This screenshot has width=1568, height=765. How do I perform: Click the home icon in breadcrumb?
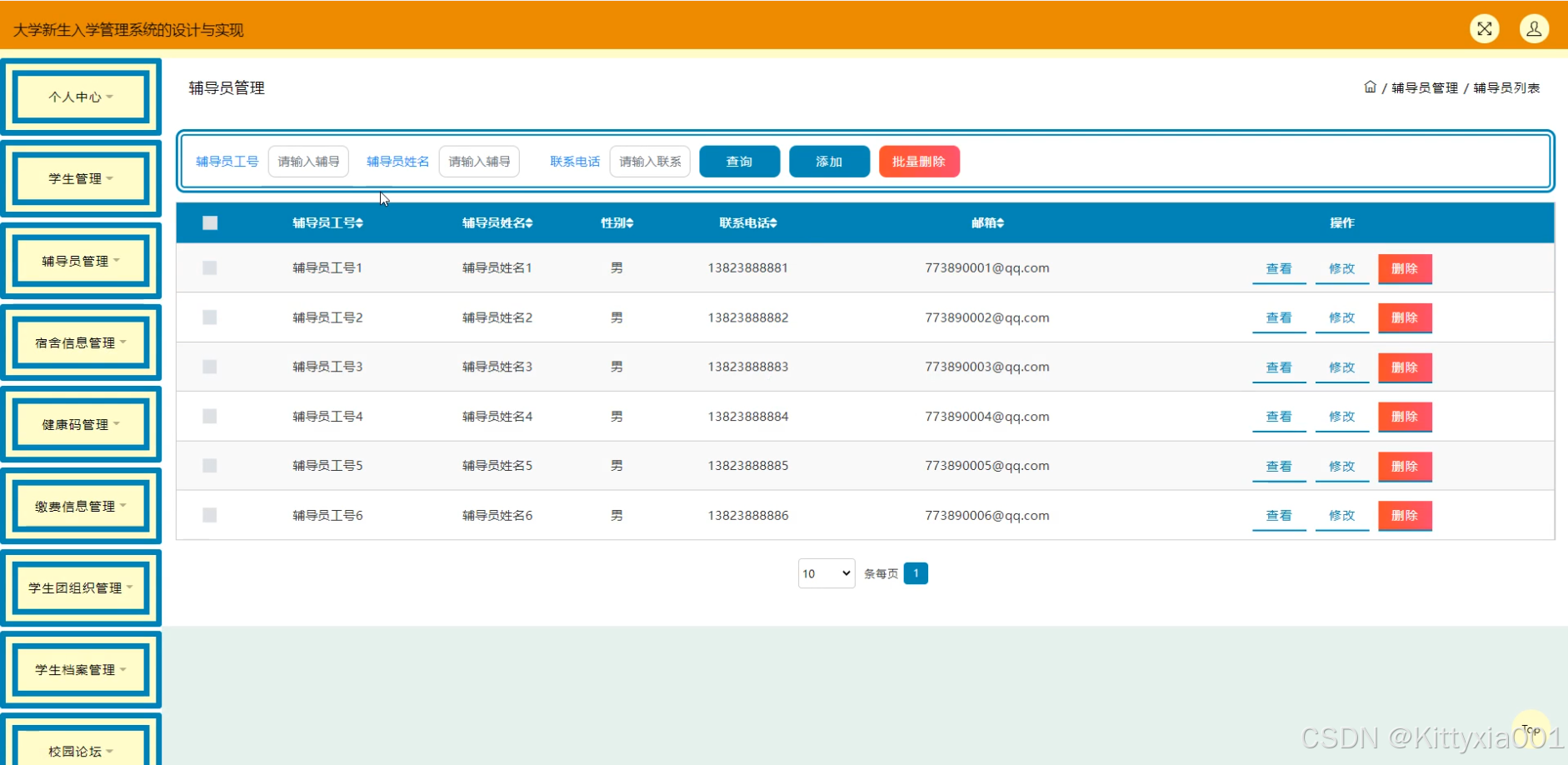click(1370, 87)
